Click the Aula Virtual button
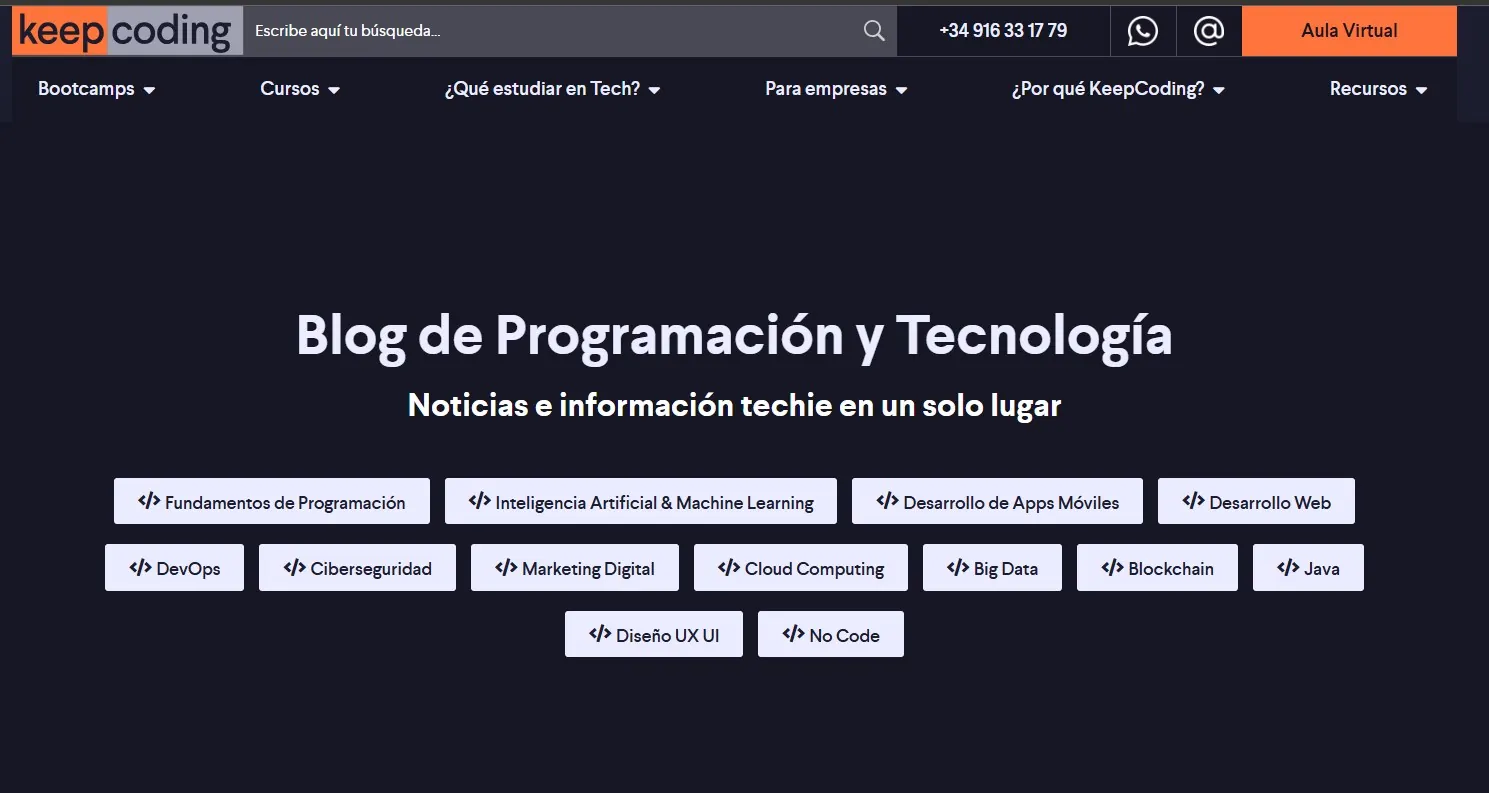 (1348, 30)
